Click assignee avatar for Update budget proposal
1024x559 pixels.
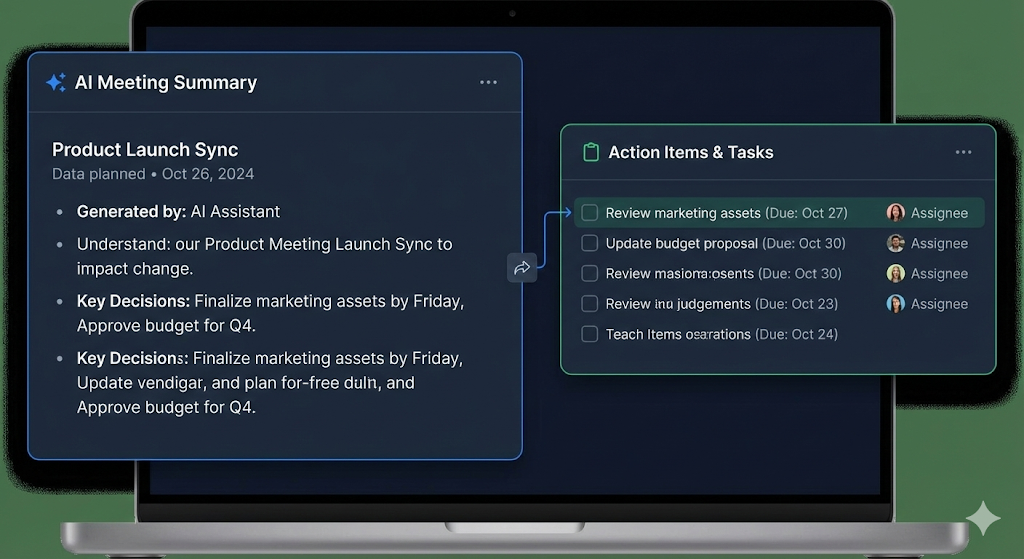(x=895, y=243)
